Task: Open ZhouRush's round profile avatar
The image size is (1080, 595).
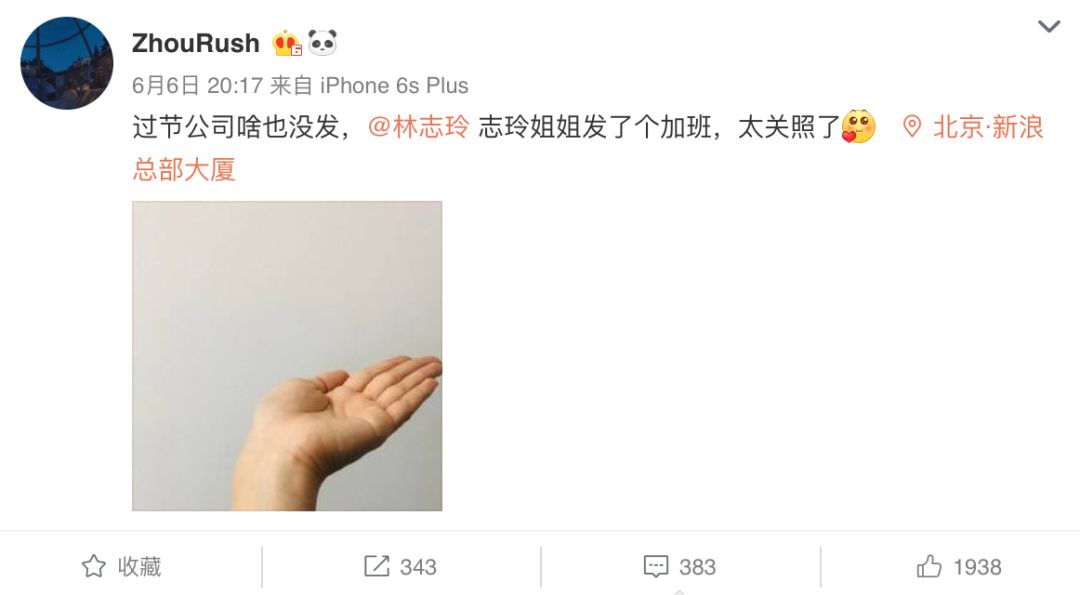Action: (x=67, y=63)
